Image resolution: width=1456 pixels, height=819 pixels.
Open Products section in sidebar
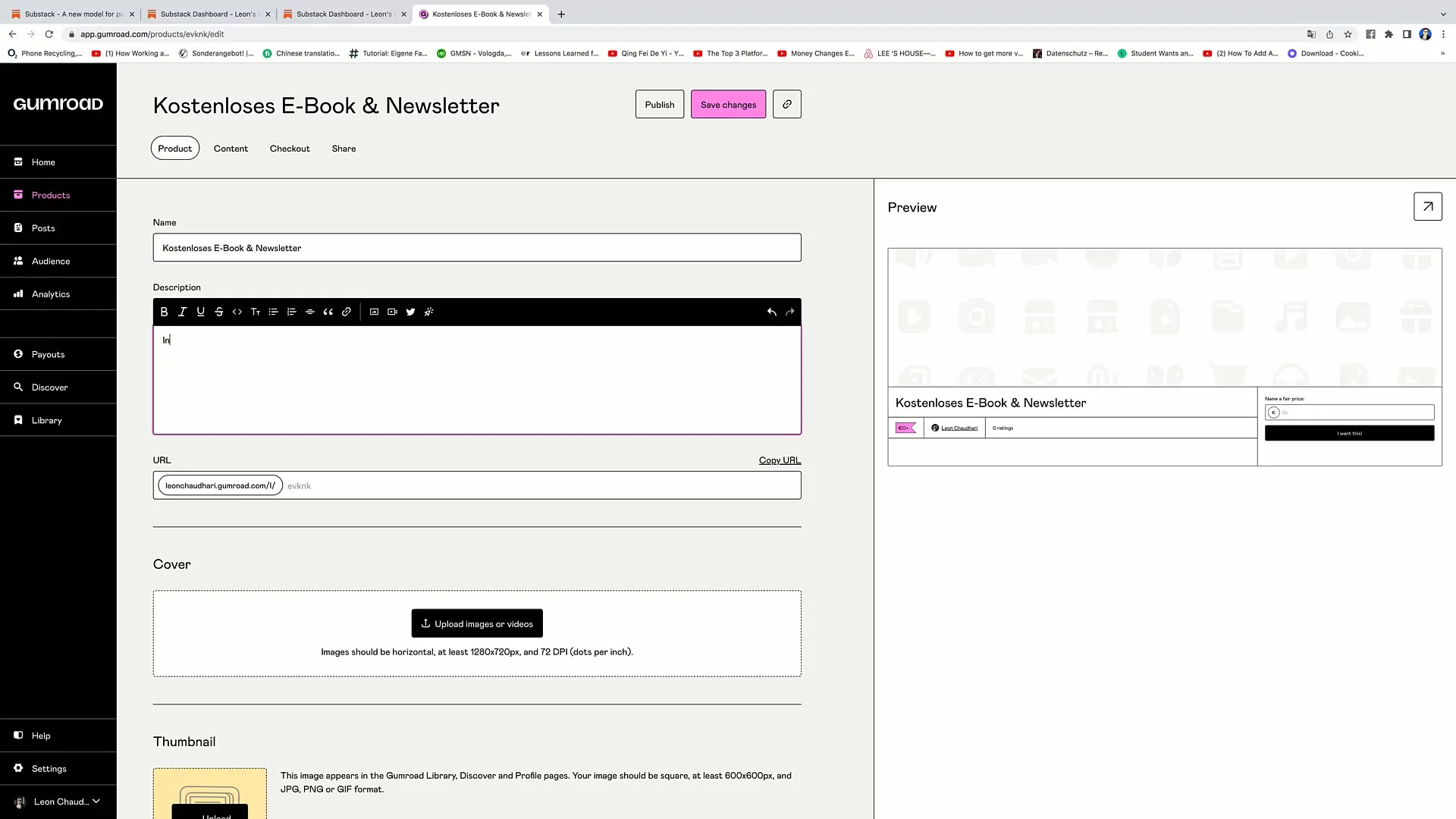pyautogui.click(x=58, y=195)
